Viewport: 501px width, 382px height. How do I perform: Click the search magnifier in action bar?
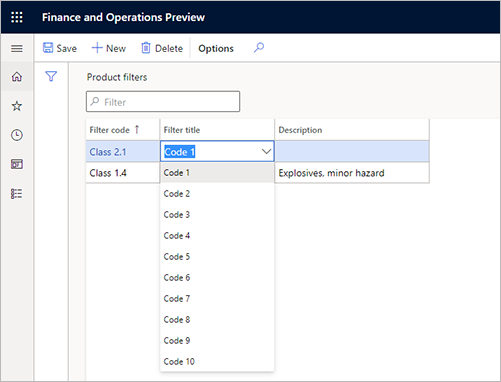pos(259,48)
